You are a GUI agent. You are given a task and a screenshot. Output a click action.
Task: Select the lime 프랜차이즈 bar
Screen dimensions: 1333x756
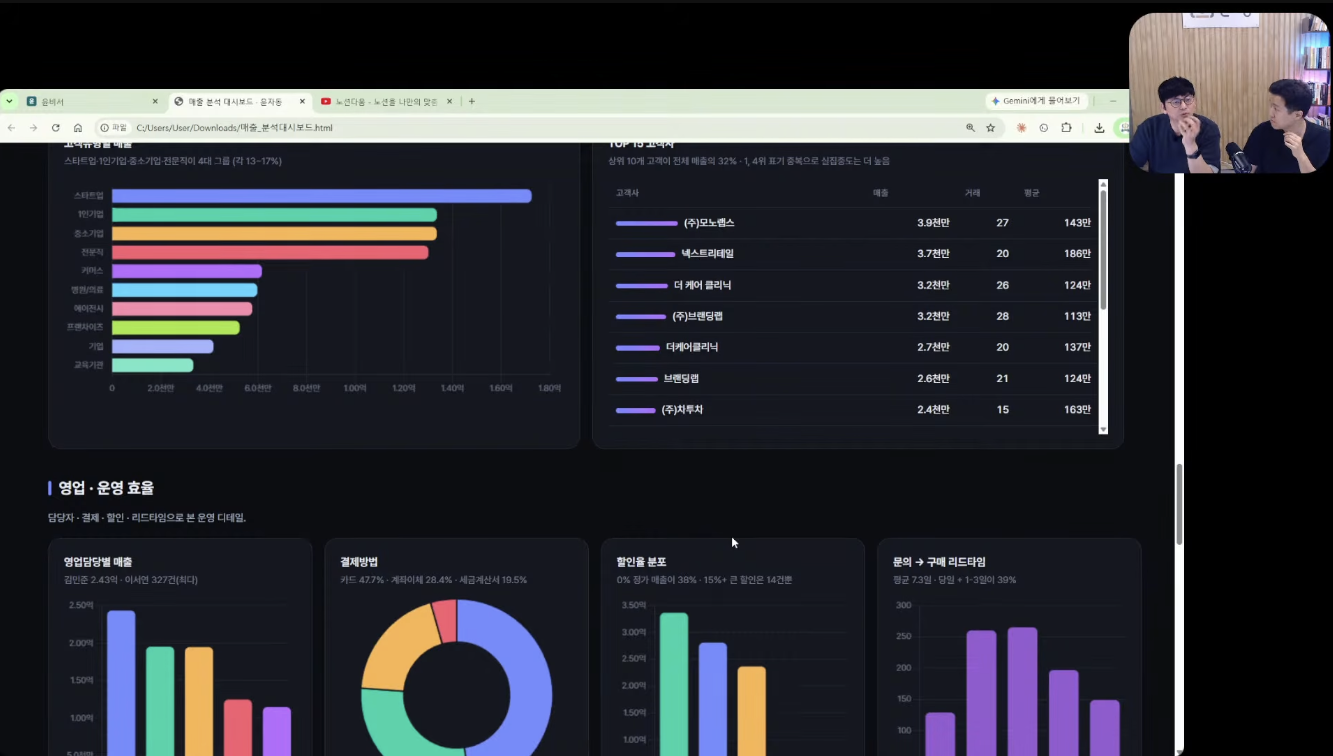(176, 327)
